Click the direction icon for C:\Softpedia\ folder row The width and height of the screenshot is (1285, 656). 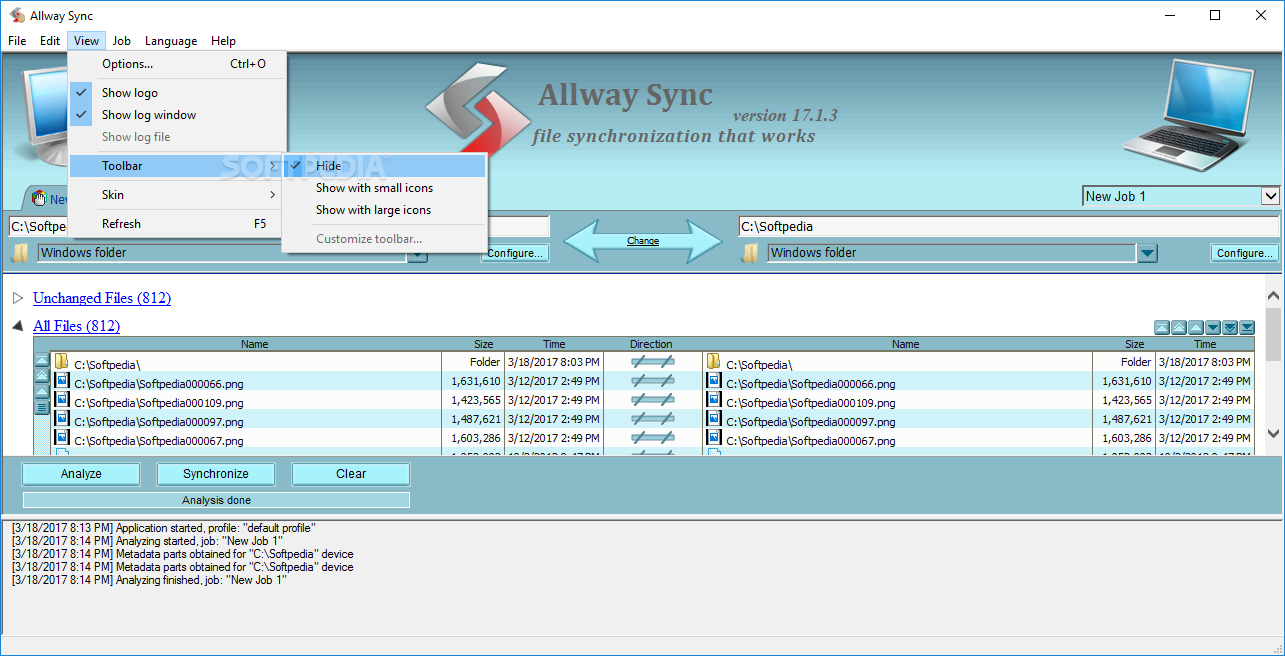(652, 362)
